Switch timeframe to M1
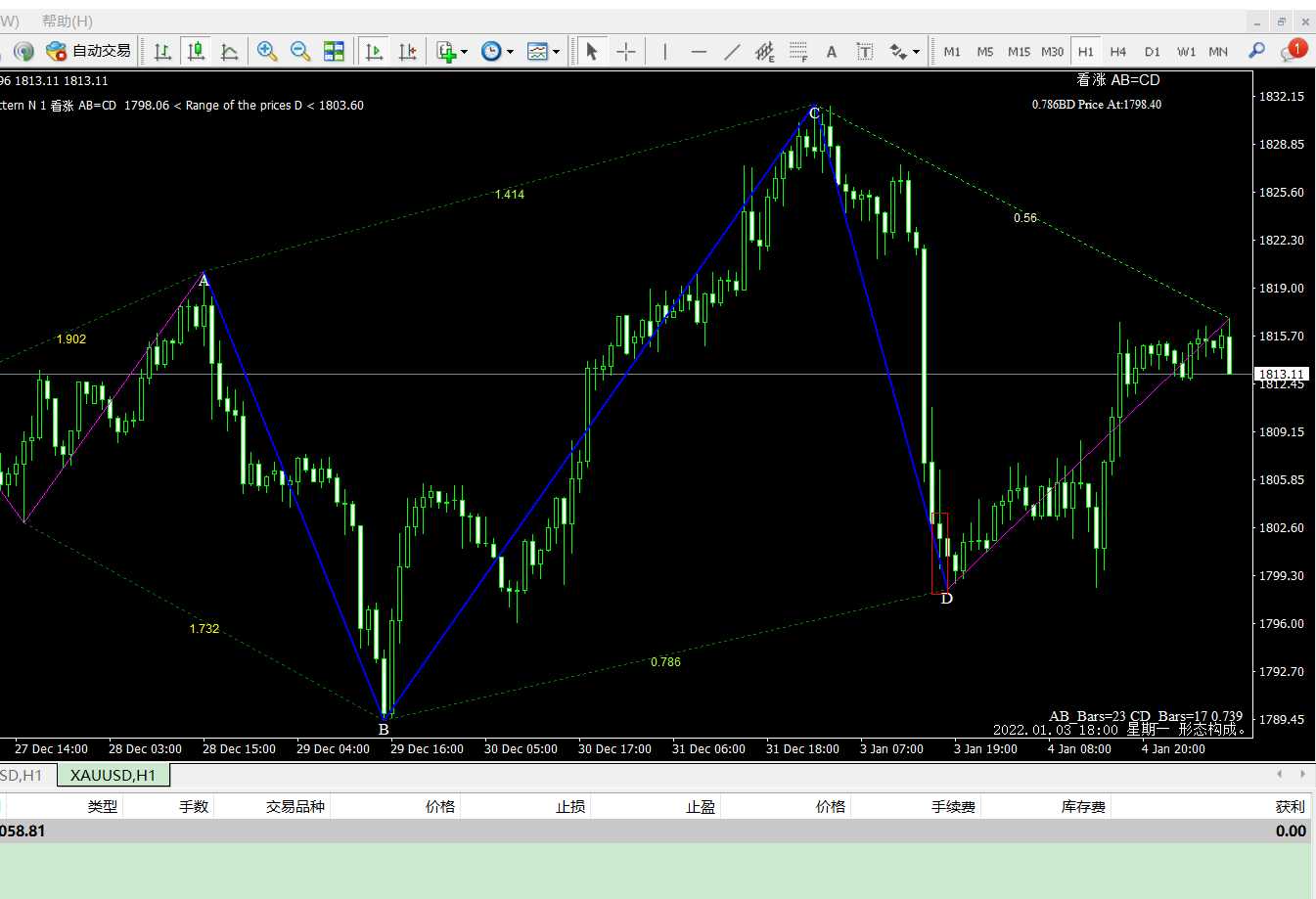Viewport: 1316px width, 899px height. tap(952, 52)
